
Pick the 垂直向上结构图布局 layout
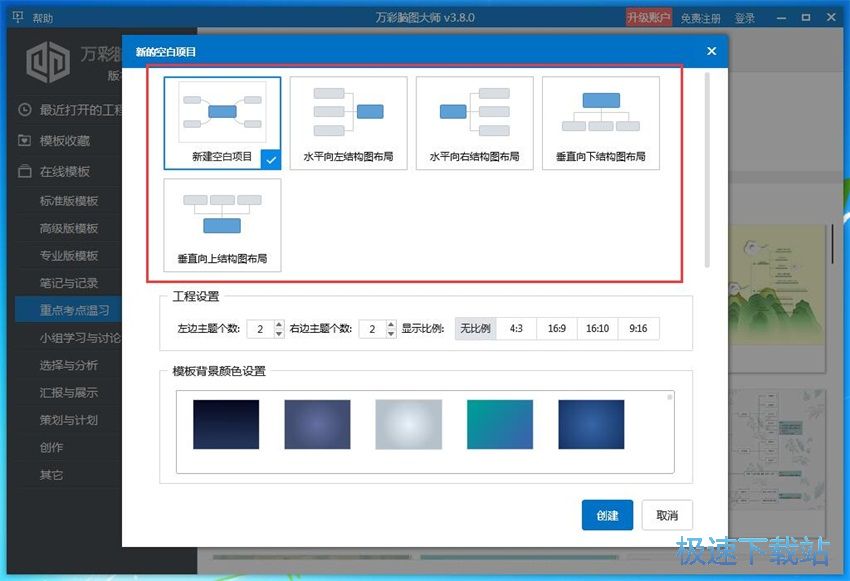point(222,225)
